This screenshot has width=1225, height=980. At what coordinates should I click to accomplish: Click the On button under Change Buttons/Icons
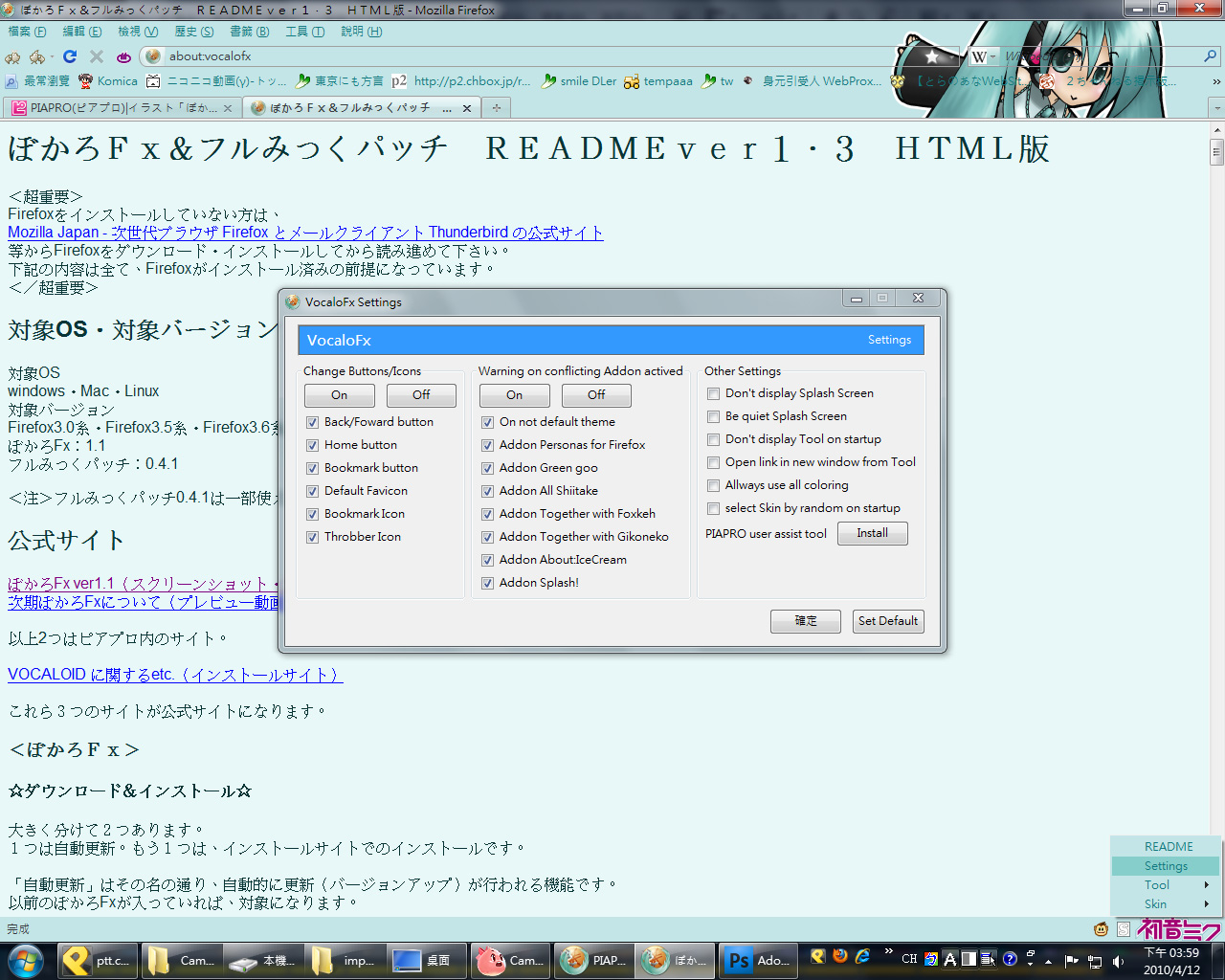(340, 395)
